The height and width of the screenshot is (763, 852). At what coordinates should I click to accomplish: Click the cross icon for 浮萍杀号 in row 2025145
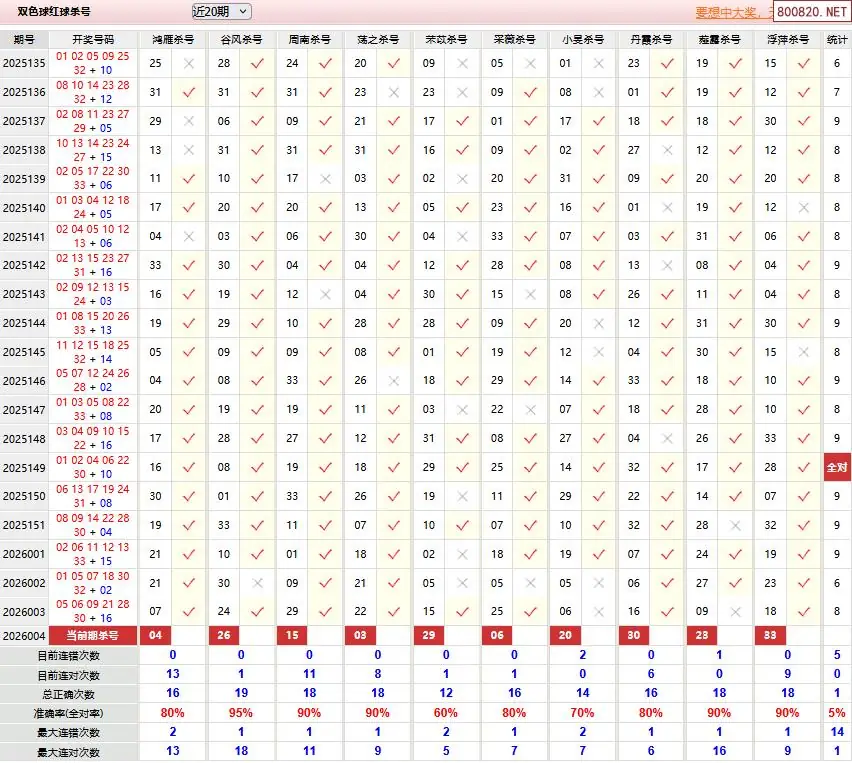[803, 352]
